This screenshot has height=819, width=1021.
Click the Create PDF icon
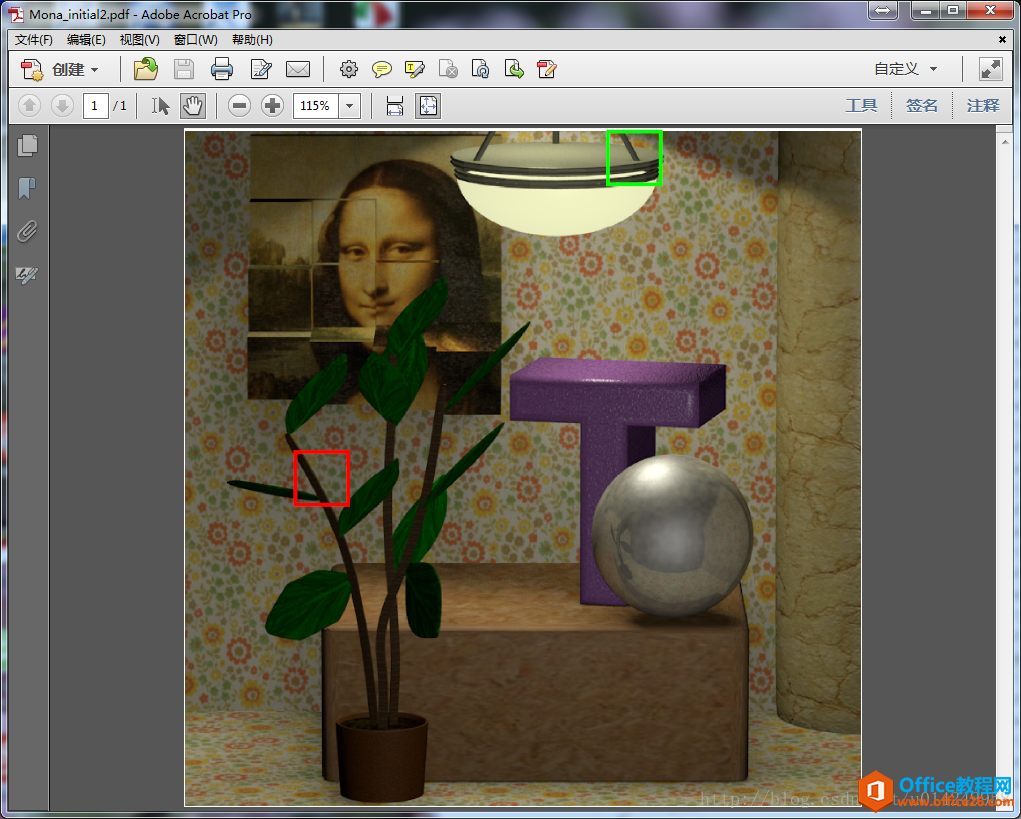(31, 69)
